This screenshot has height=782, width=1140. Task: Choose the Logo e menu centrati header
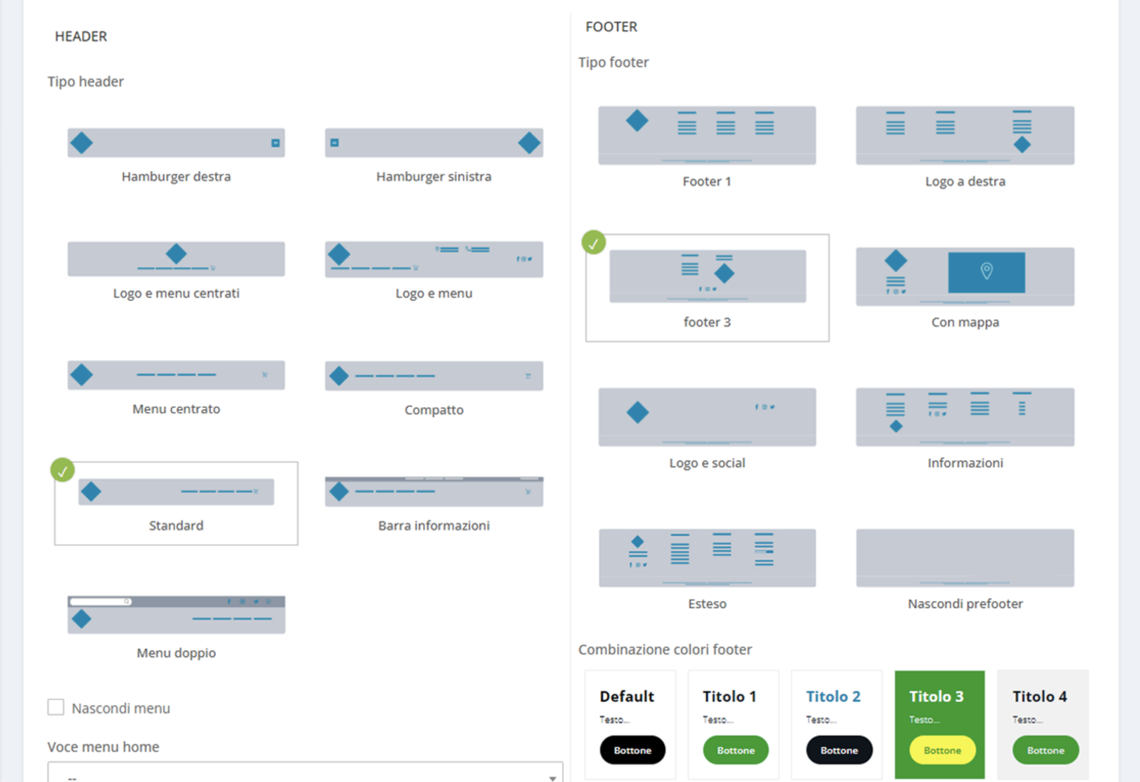(x=176, y=258)
